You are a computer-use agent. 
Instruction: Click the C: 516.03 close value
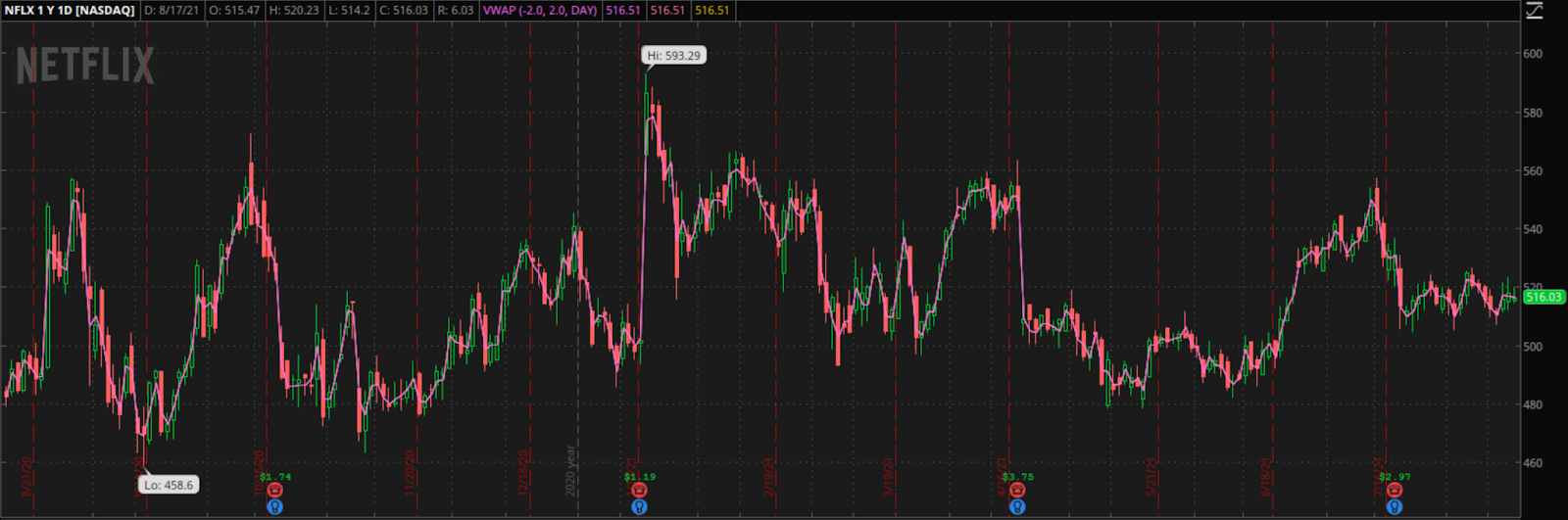click(x=404, y=11)
